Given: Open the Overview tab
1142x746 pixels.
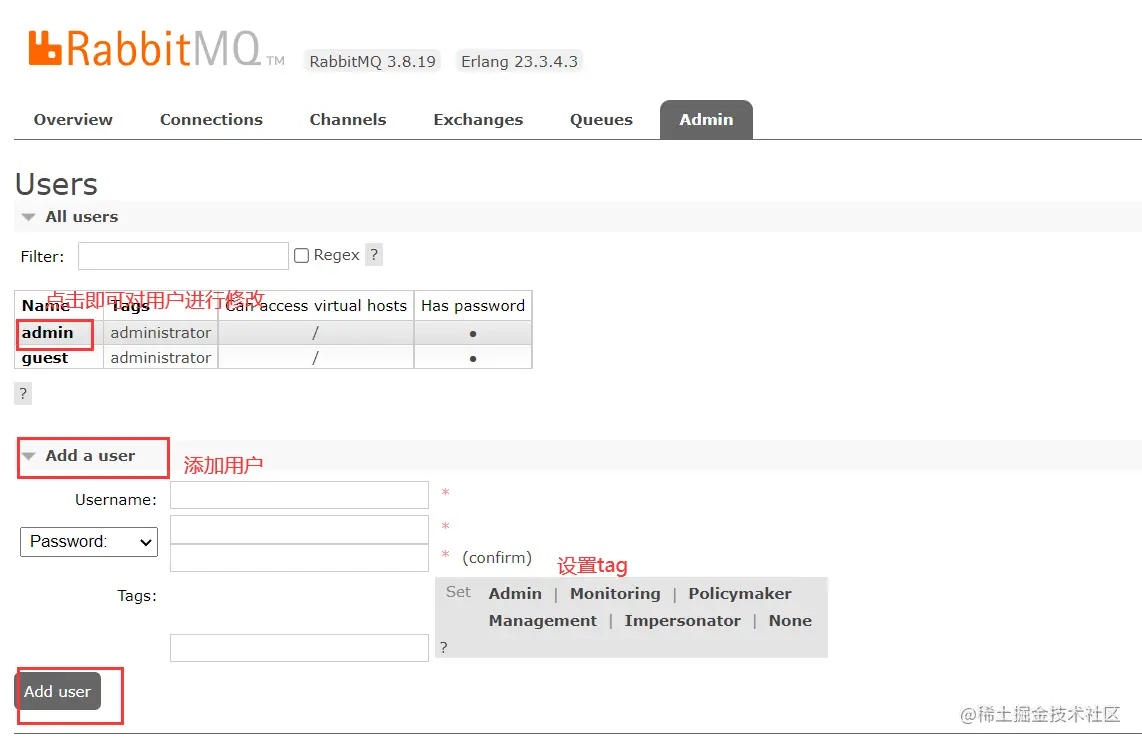Looking at the screenshot, I should pos(73,119).
